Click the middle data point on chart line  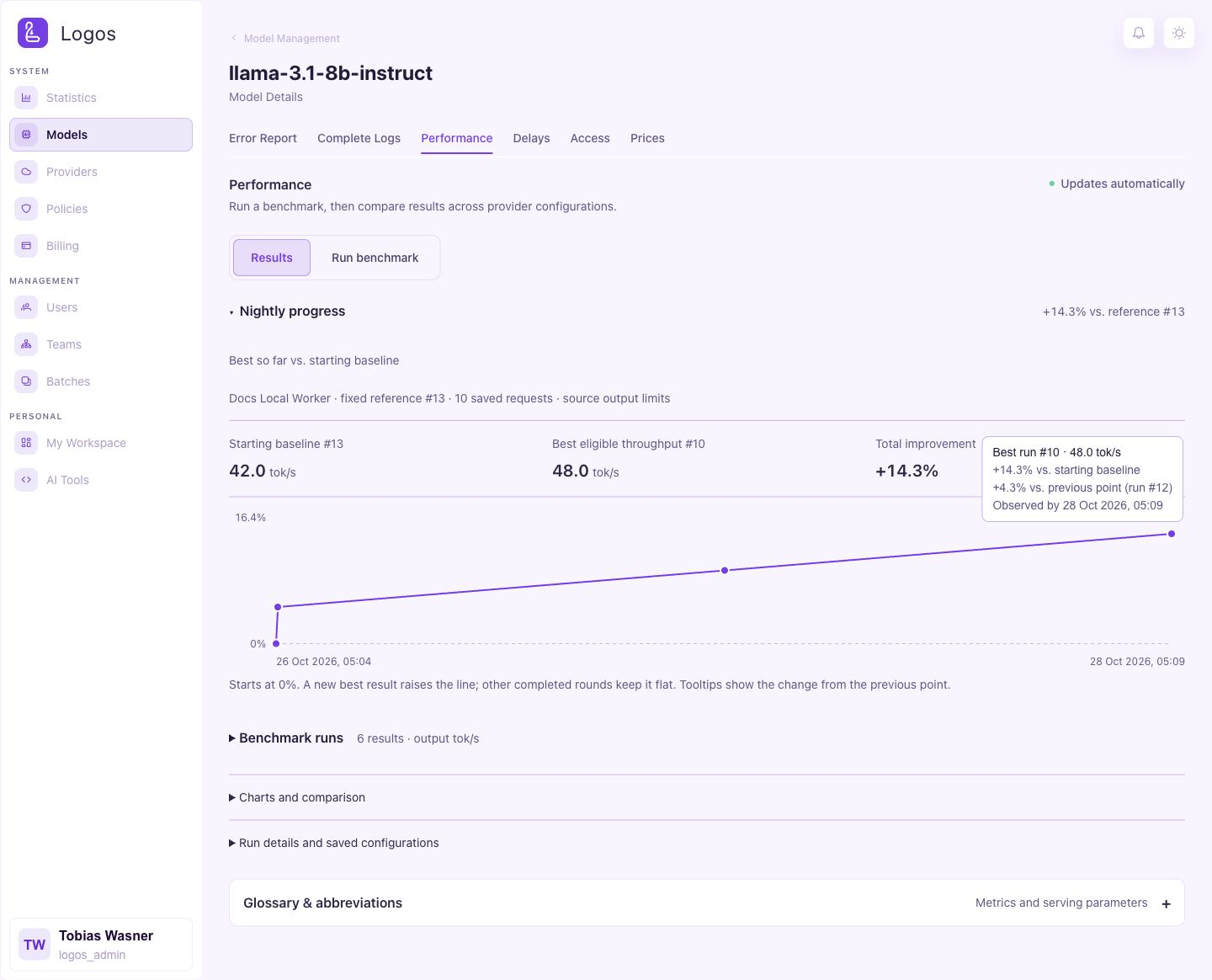tap(725, 570)
